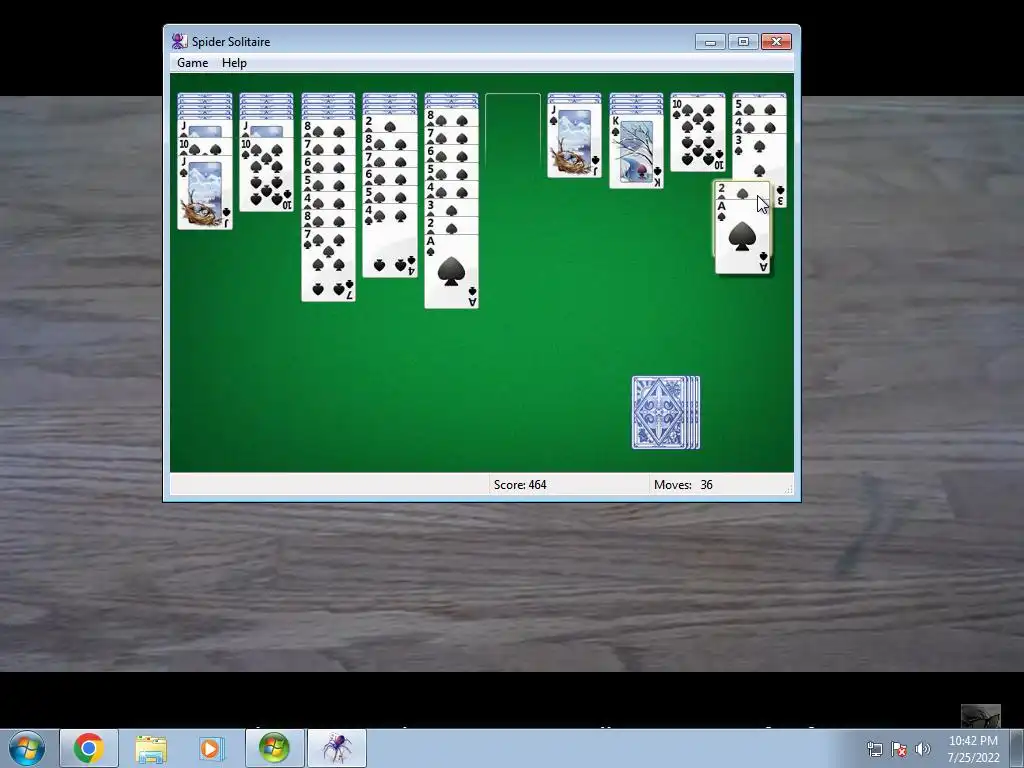Select the 10 of spades in second column

266,174
